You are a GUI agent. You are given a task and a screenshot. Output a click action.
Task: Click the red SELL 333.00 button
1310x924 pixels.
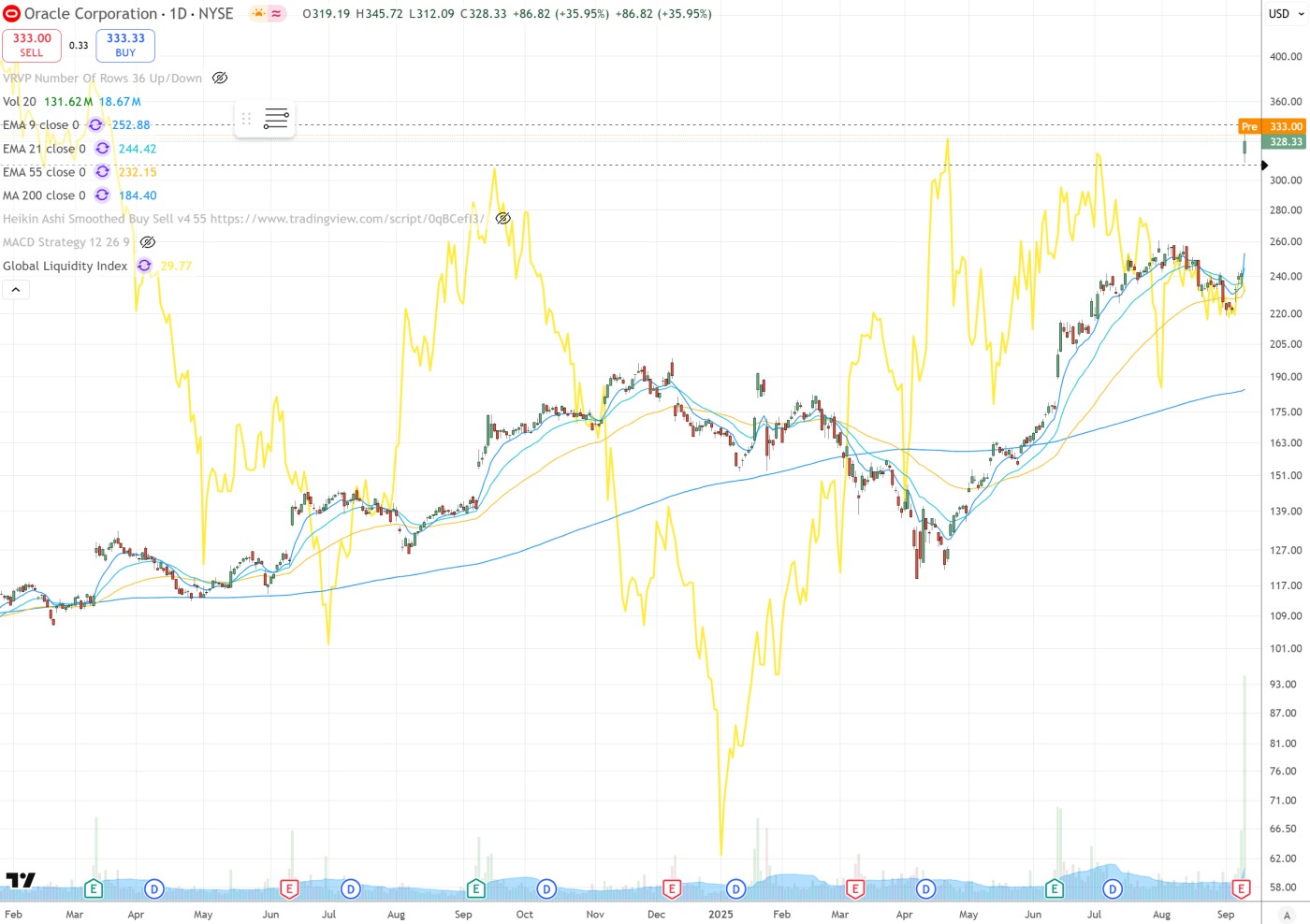[32, 45]
